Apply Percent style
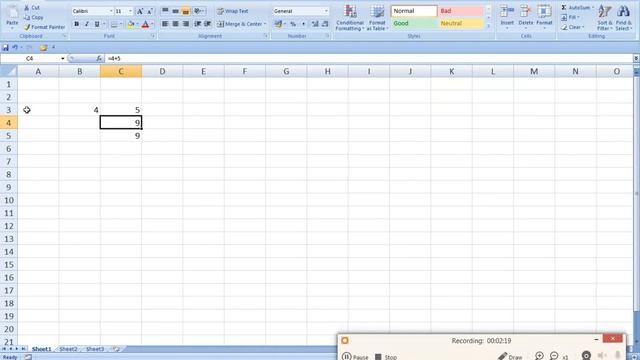Image resolution: width=640 pixels, height=360 pixels. pos(293,24)
